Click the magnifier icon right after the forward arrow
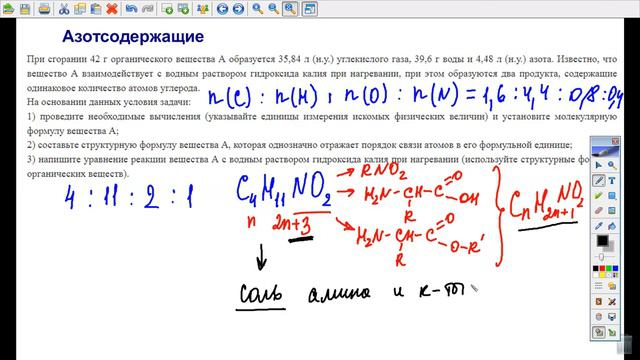Viewport: 640px width, 360px height. click(x=258, y=9)
